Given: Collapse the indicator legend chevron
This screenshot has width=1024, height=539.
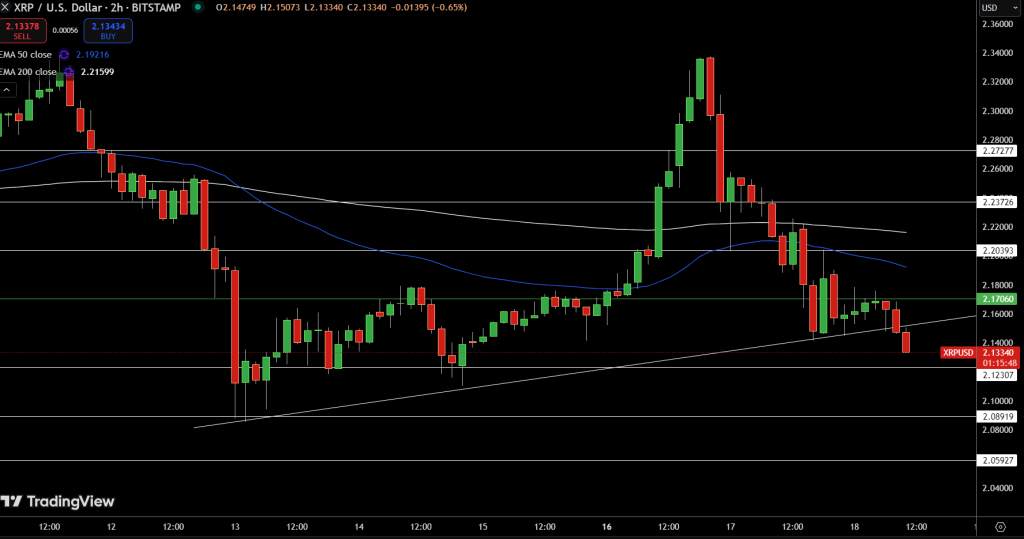Looking at the screenshot, I should pos(7,90).
